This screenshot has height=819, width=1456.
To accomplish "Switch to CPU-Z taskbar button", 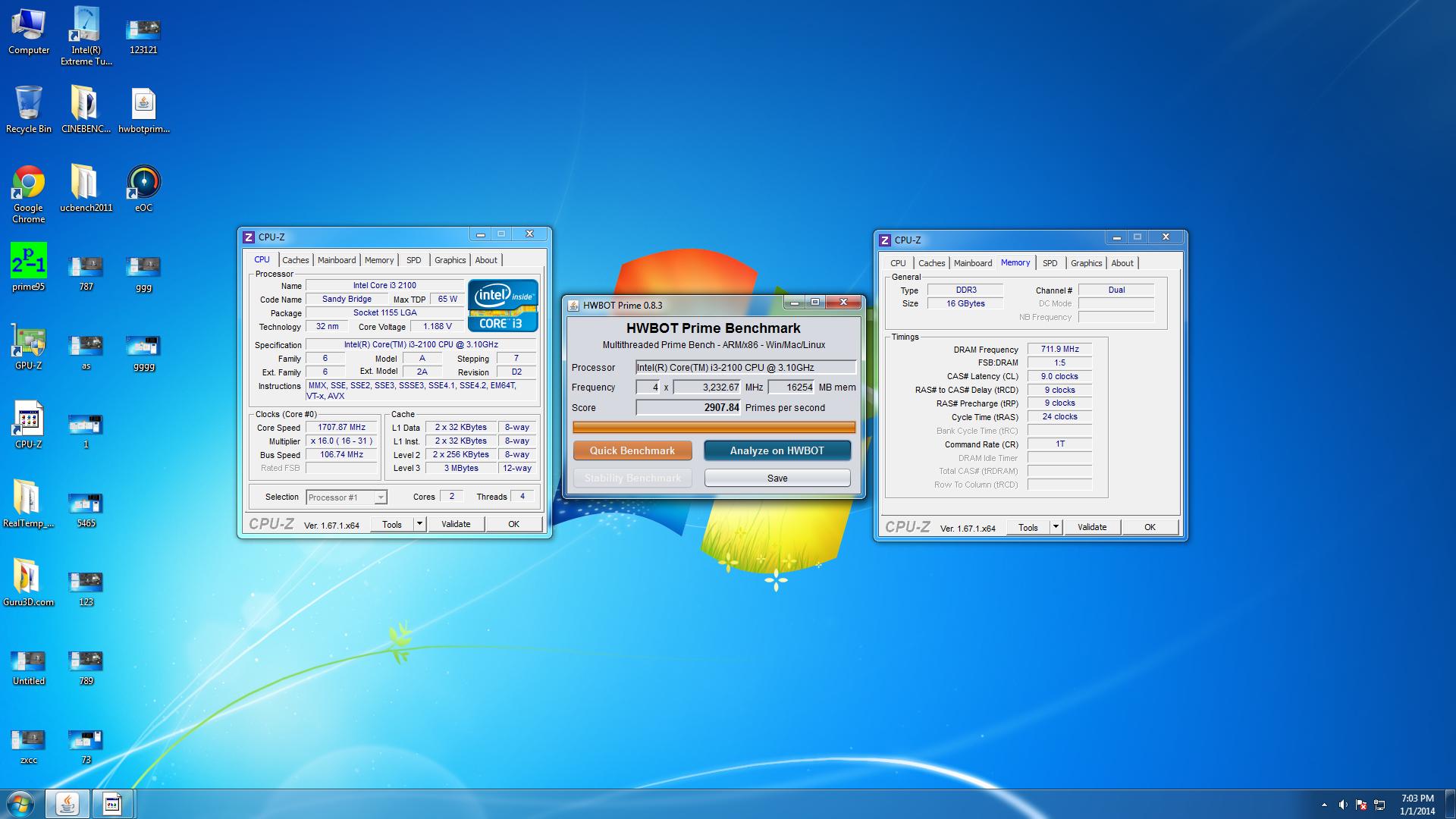I will coord(112,804).
